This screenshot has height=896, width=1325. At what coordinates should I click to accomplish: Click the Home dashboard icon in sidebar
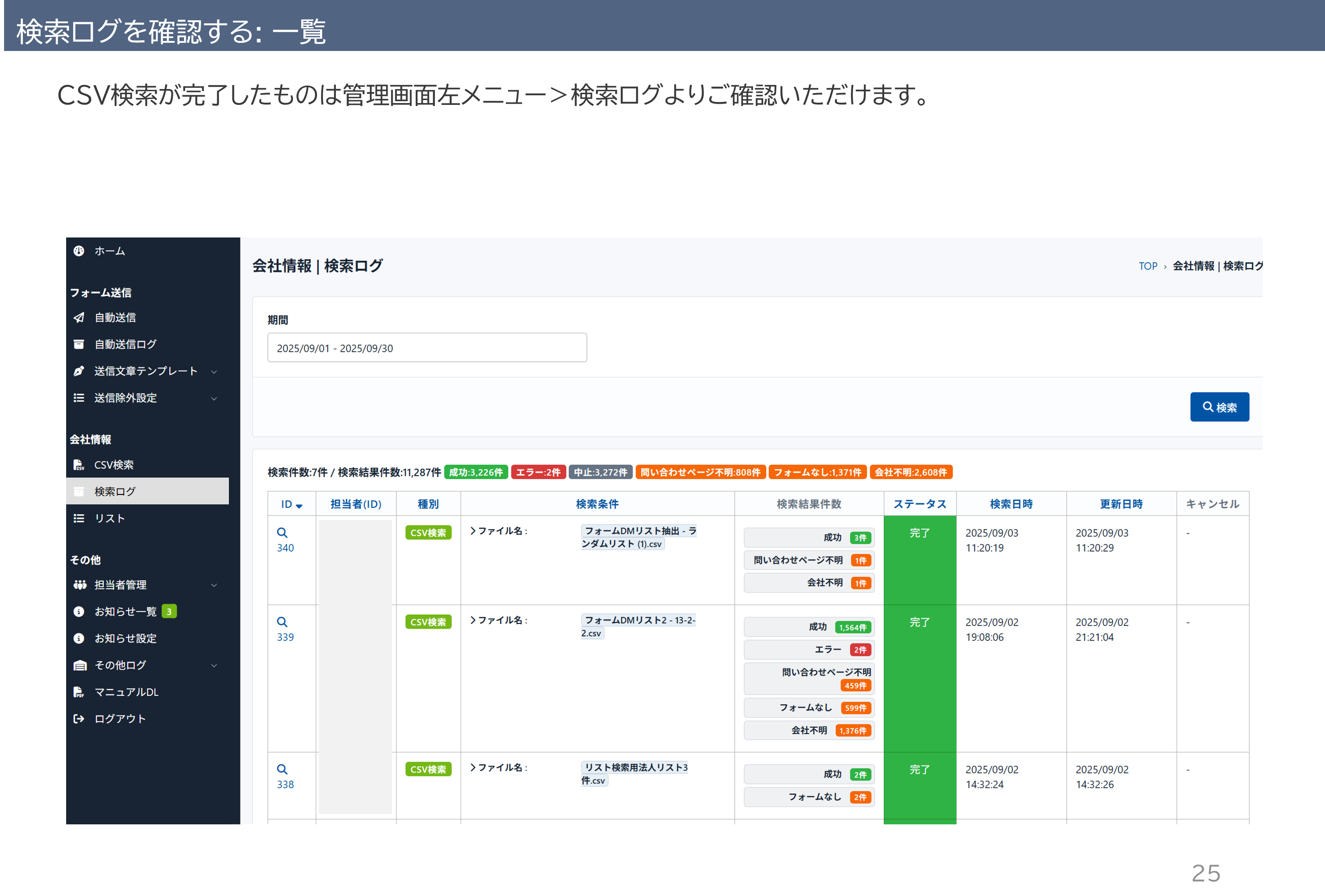click(79, 251)
